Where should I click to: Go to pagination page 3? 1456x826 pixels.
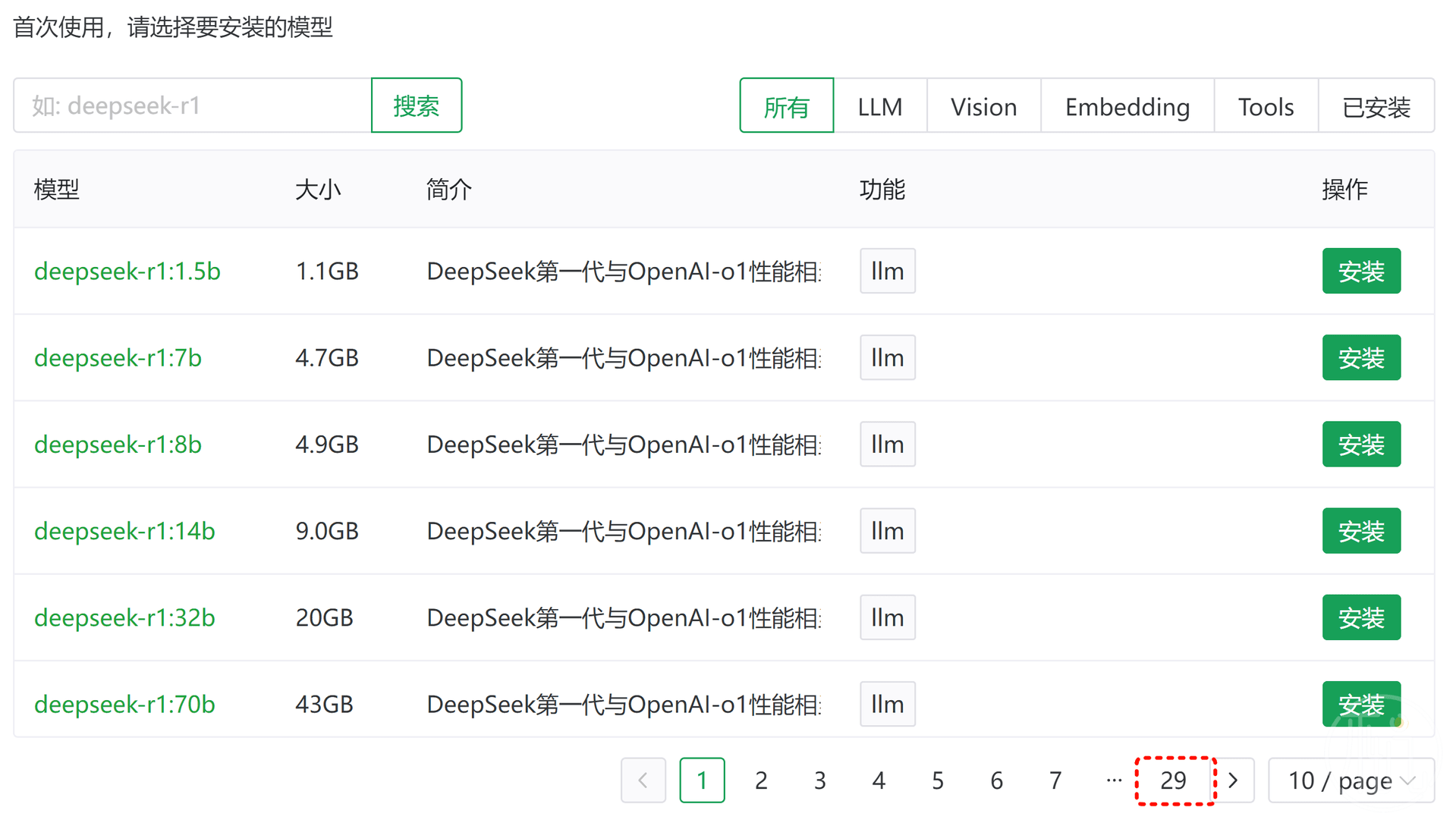coord(820,780)
